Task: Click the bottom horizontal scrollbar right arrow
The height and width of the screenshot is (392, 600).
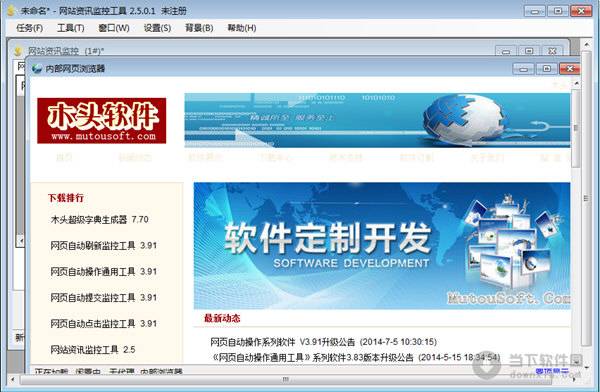Action: [x=574, y=379]
